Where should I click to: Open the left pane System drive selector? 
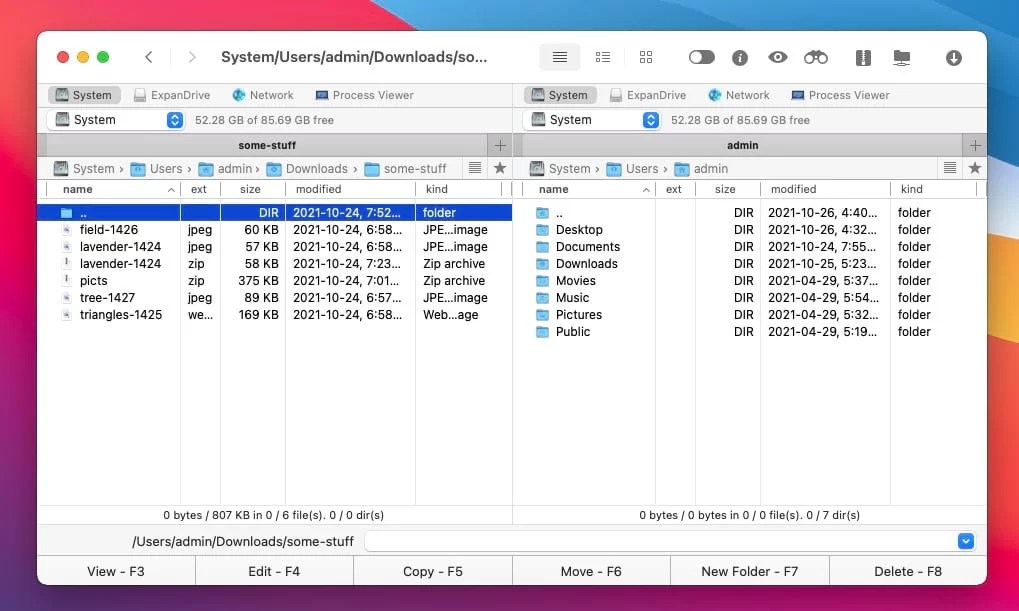(x=175, y=119)
